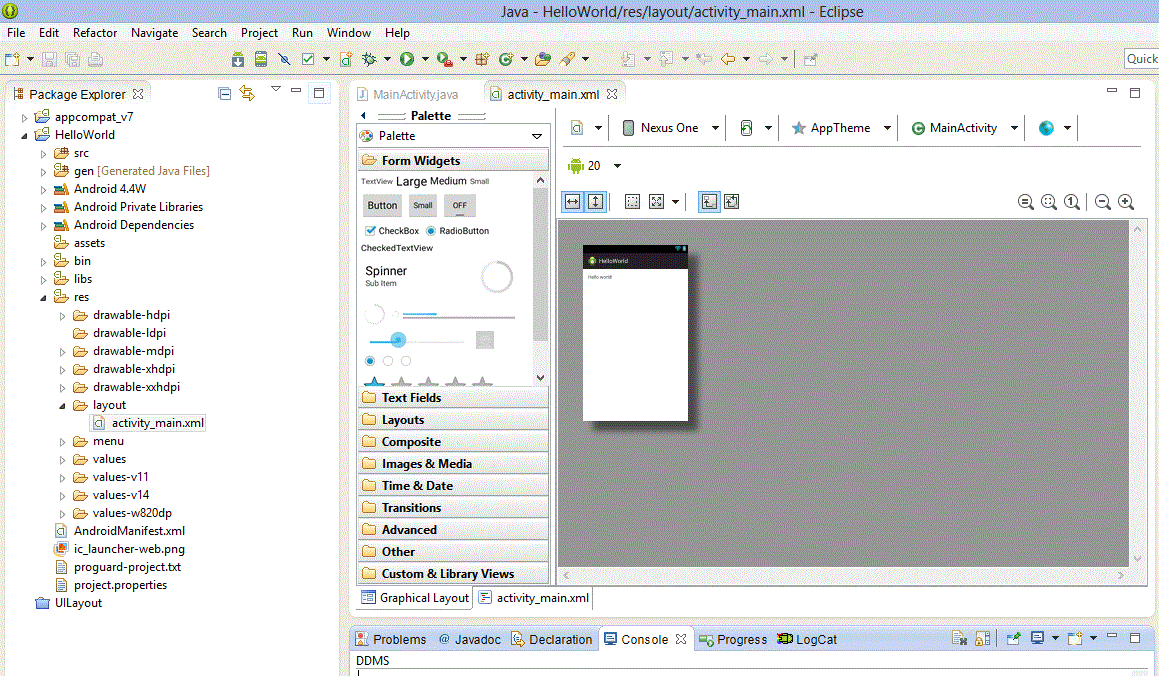Open the Composite palette category
This screenshot has height=676, width=1159.
[x=453, y=442]
